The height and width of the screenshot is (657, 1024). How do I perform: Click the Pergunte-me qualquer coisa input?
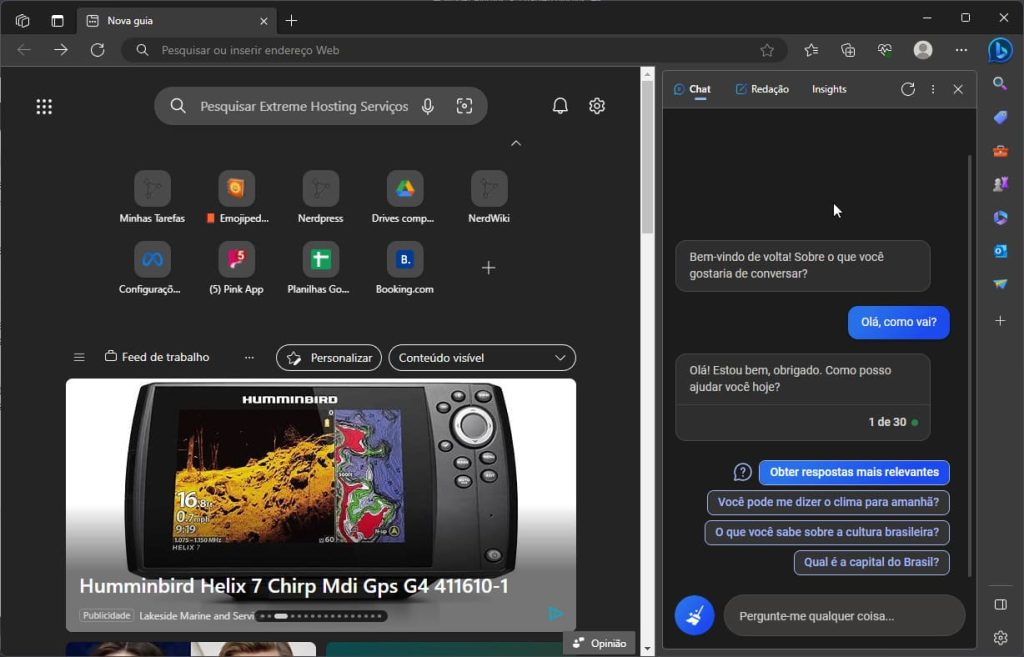844,616
